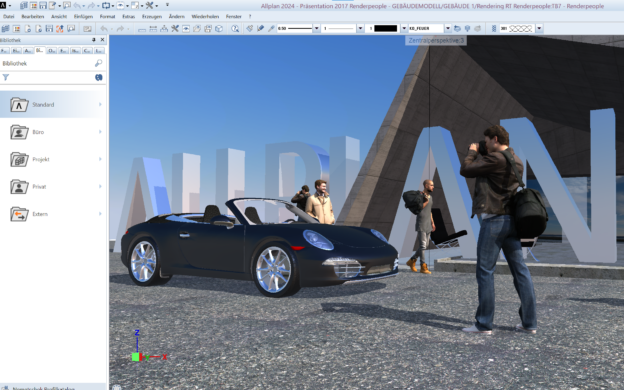
Task: Click the Redo arrow in the main toolbar
Action: 120,28
